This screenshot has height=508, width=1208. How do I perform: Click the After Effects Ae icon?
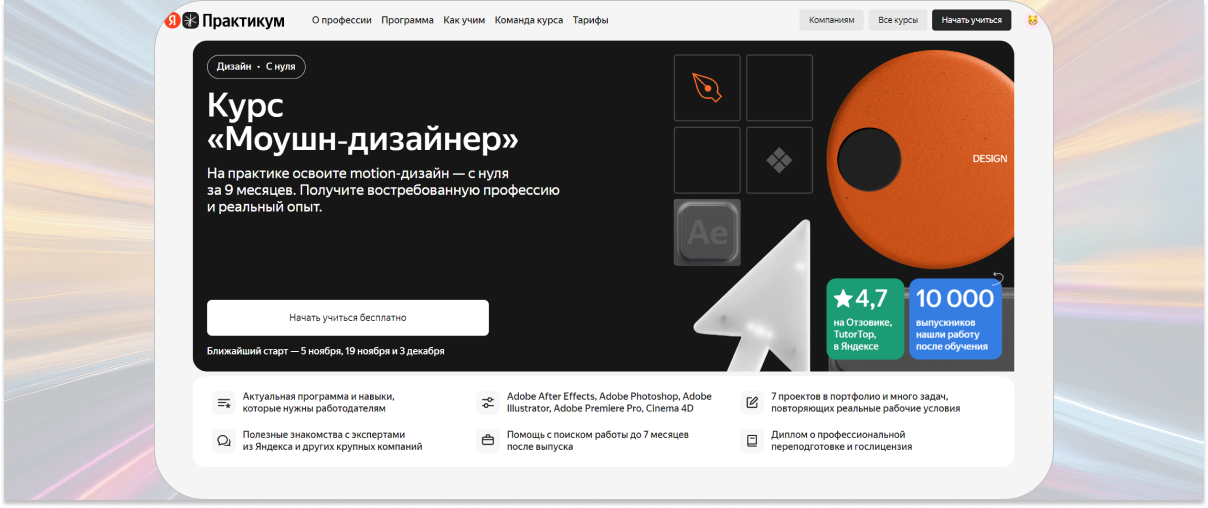707,232
